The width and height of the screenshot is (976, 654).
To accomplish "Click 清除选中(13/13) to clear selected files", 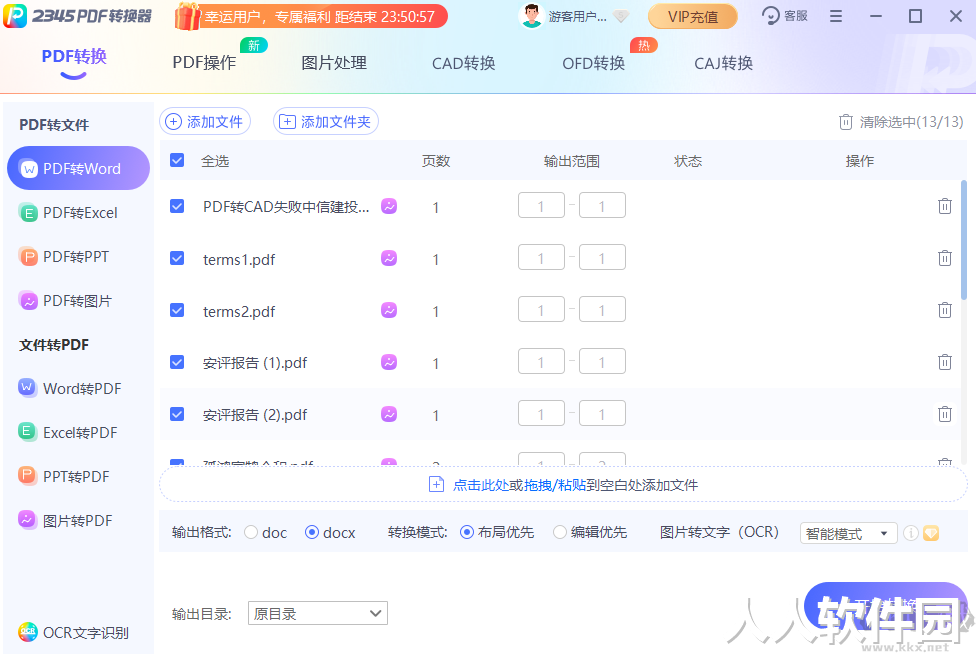I will [901, 122].
